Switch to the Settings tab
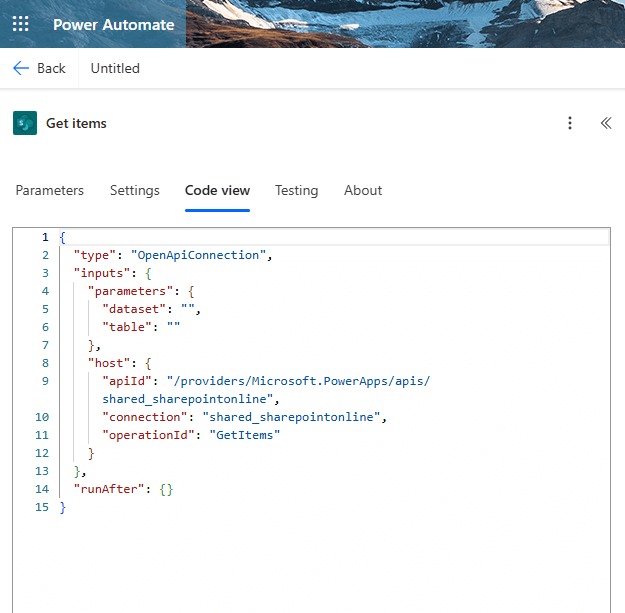Viewport: 625px width, 613px height. point(135,191)
